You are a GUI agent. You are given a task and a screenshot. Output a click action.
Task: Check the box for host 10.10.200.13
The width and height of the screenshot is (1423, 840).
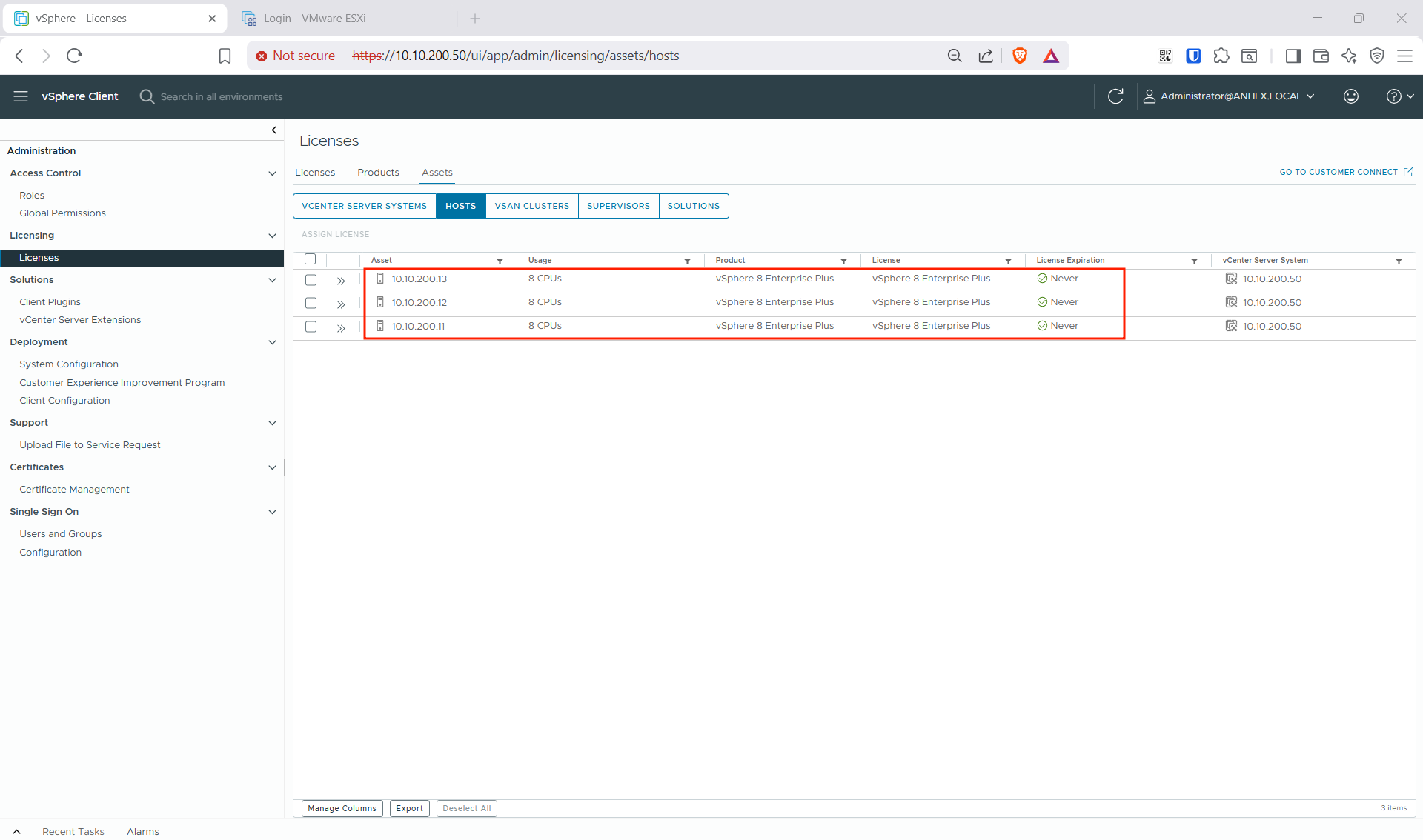(x=311, y=280)
